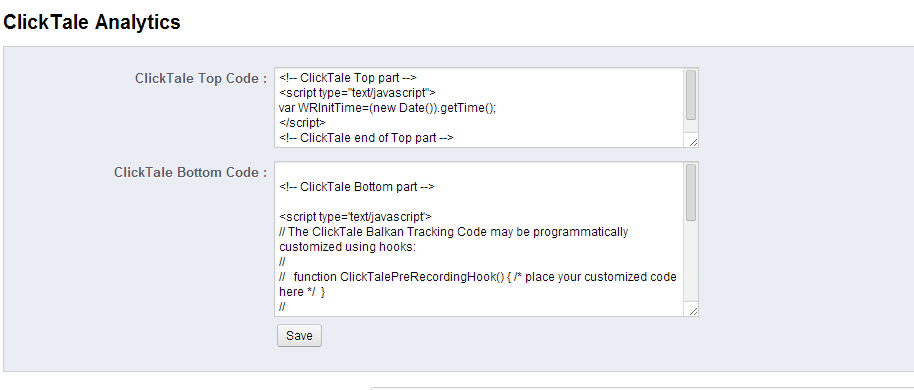Click the Save button
Viewport: 914px width, 390px height.
(299, 336)
